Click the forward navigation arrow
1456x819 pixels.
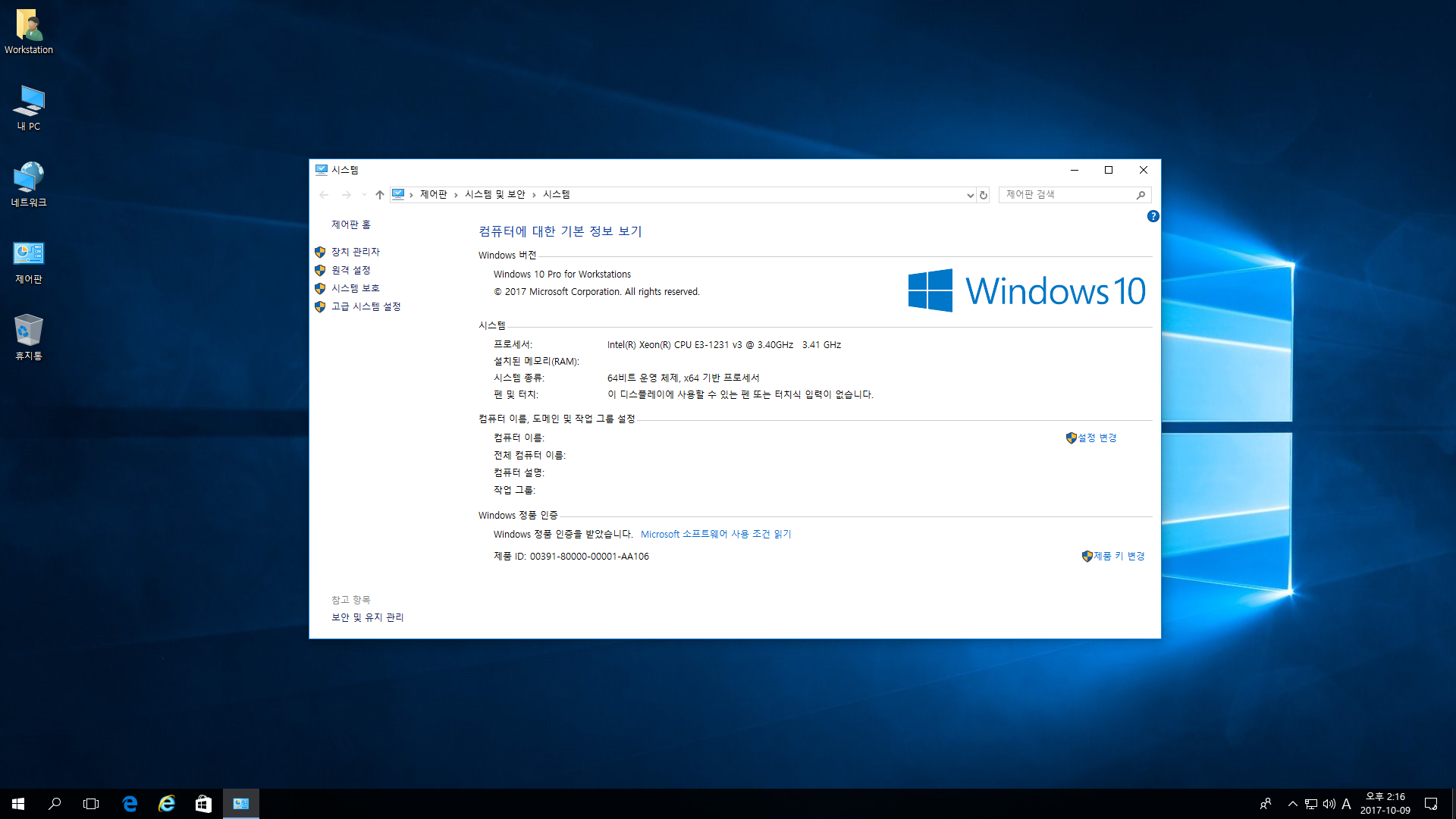pyautogui.click(x=347, y=195)
